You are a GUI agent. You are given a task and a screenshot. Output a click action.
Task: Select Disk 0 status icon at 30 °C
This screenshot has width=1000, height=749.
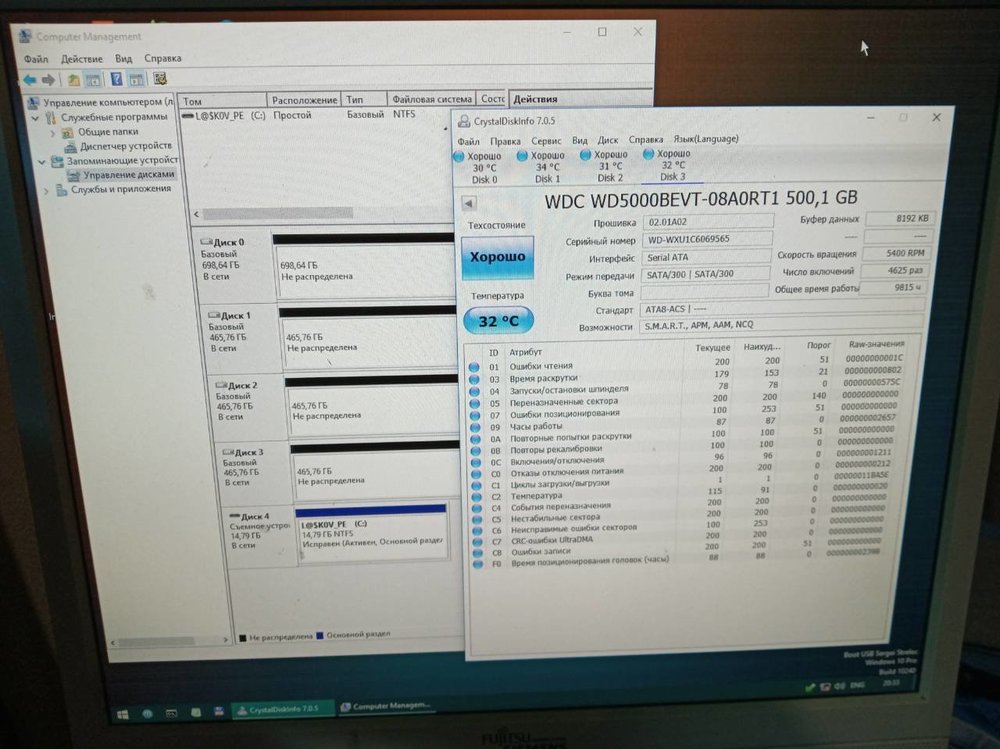(x=459, y=157)
